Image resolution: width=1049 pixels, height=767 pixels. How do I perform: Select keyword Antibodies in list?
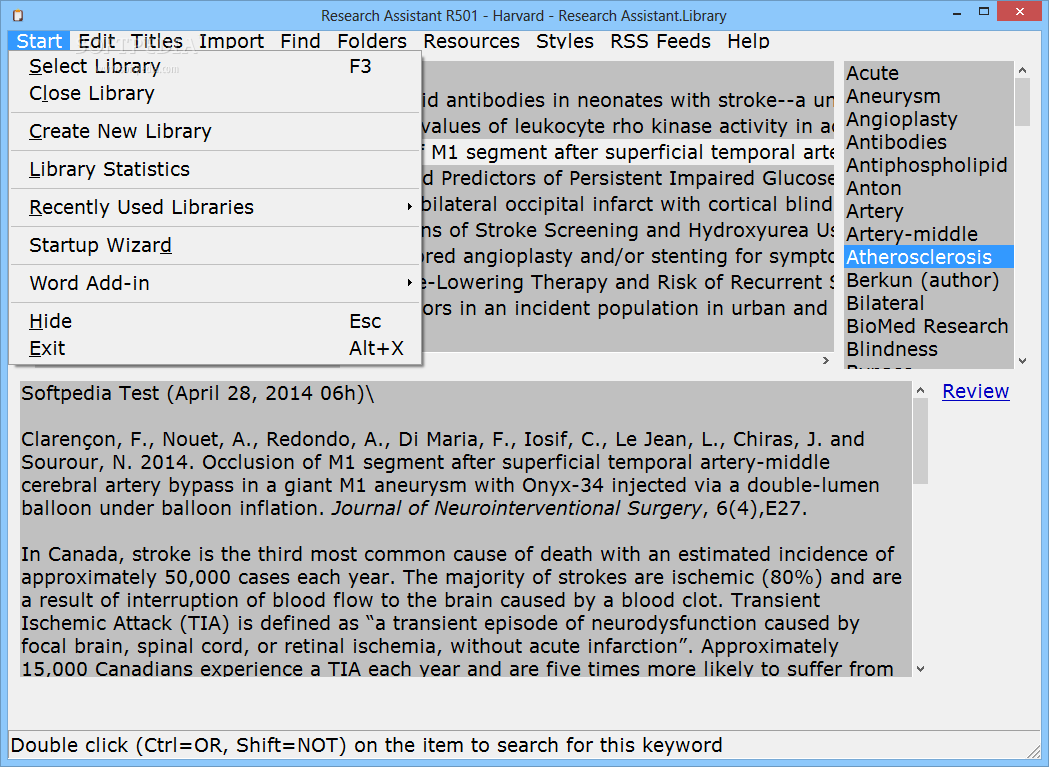coord(929,142)
